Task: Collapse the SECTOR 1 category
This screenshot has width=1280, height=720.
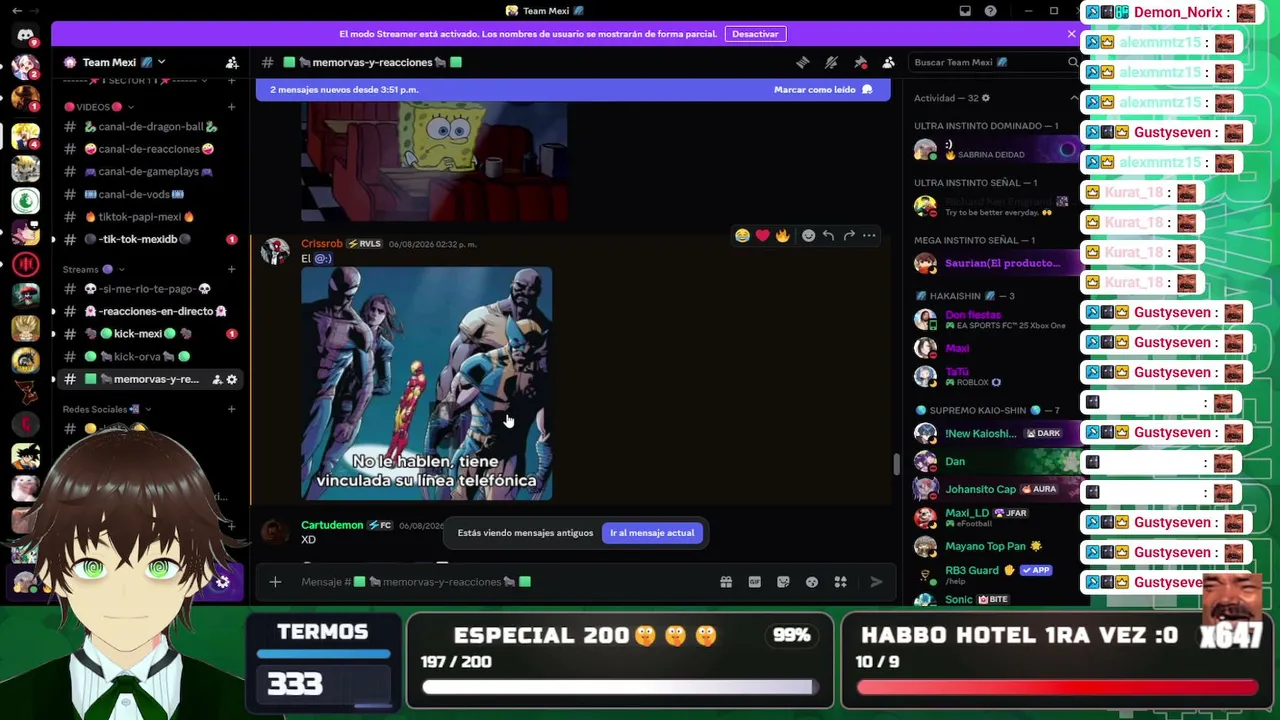Action: coord(135,80)
